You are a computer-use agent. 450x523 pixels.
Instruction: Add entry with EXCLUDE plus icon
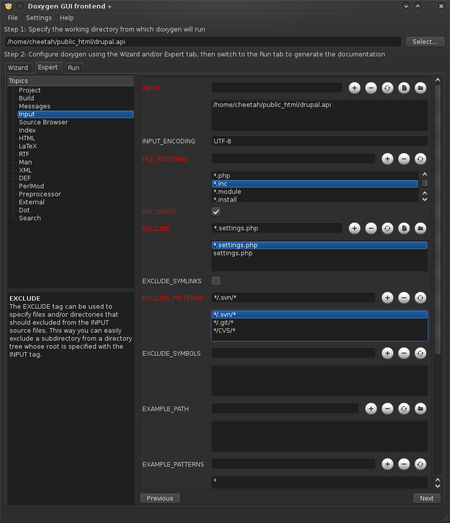pos(354,228)
